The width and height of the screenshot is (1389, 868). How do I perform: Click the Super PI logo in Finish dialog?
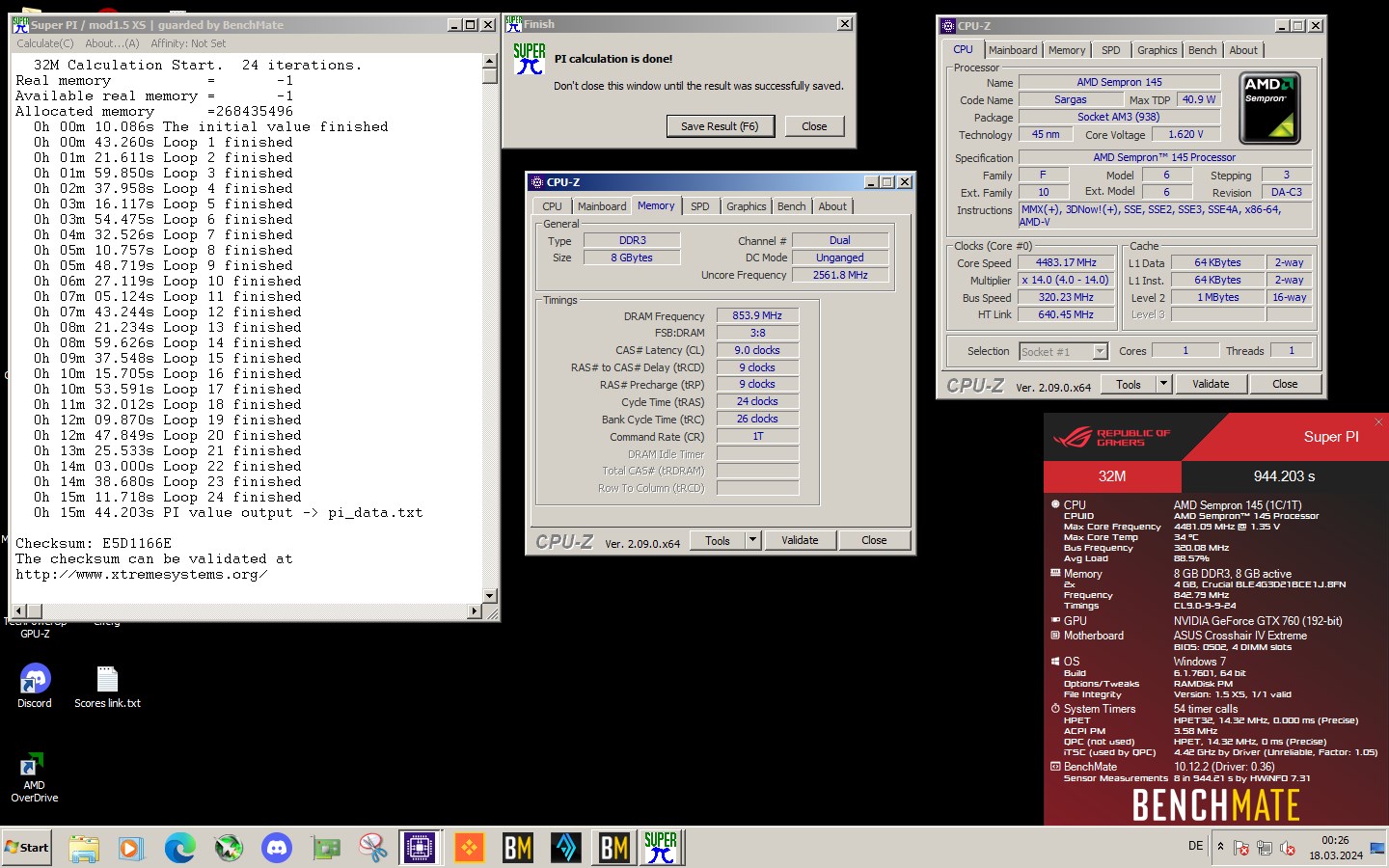(529, 59)
